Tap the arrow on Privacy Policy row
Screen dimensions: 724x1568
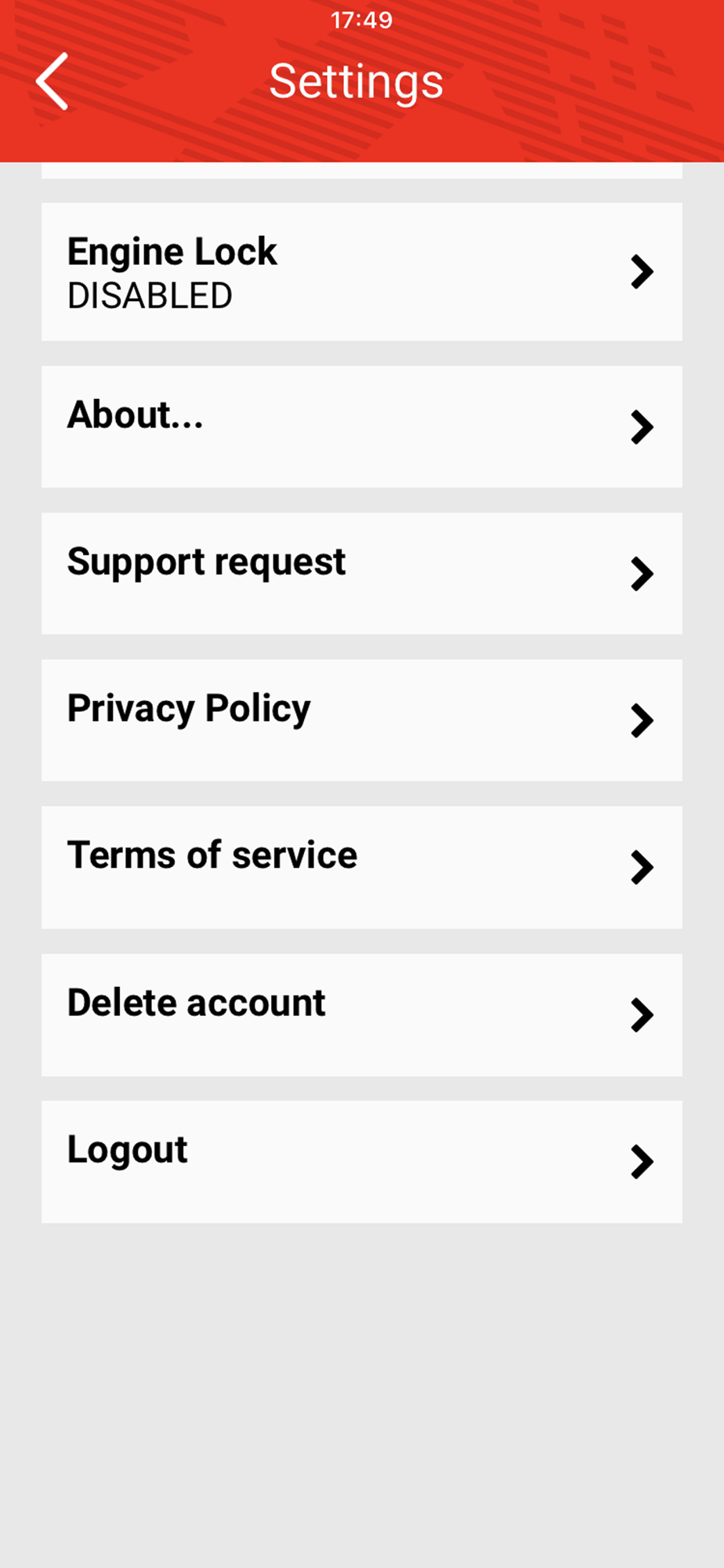[x=642, y=720]
